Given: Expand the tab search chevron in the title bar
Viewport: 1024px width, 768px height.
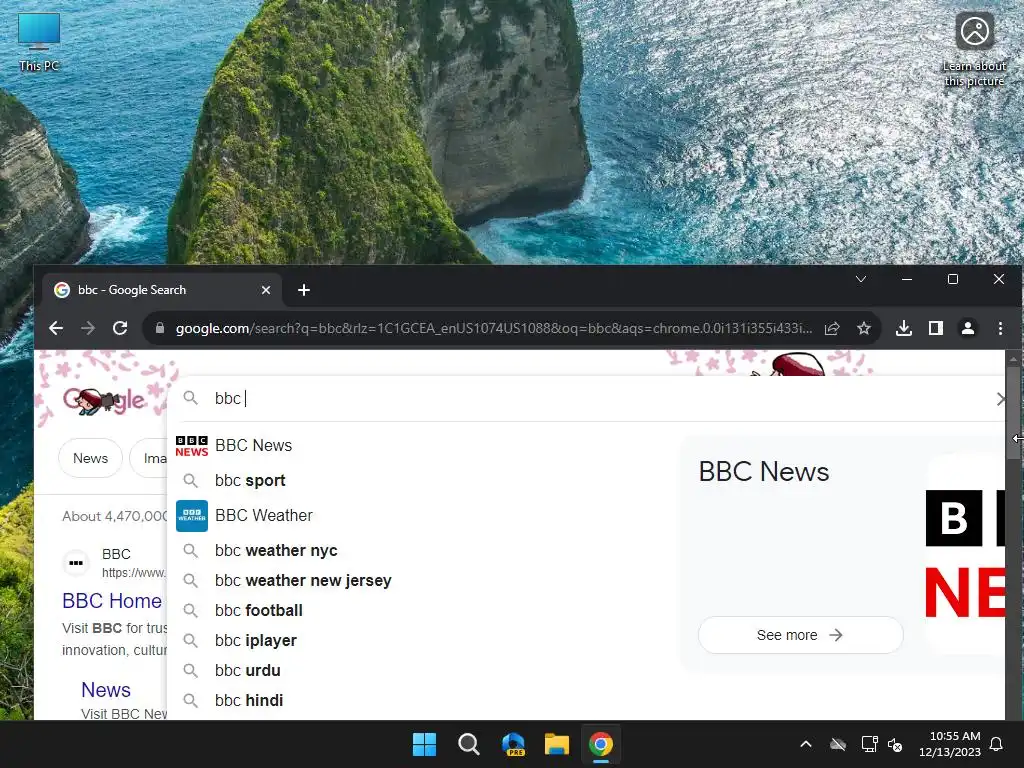Looking at the screenshot, I should [861, 279].
